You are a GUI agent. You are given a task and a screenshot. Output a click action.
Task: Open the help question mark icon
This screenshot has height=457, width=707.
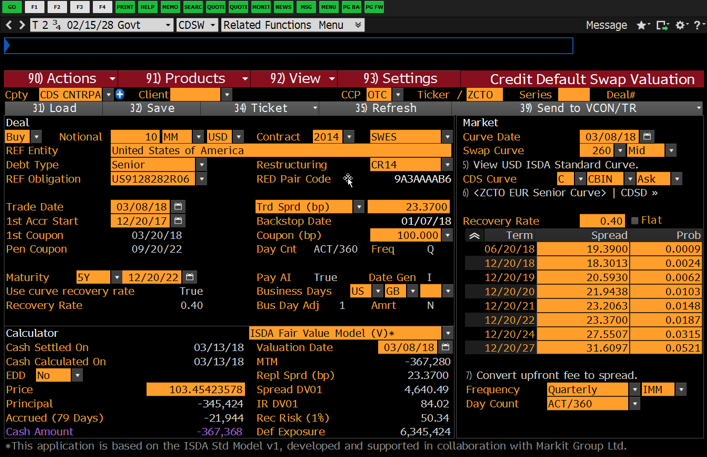tap(696, 25)
